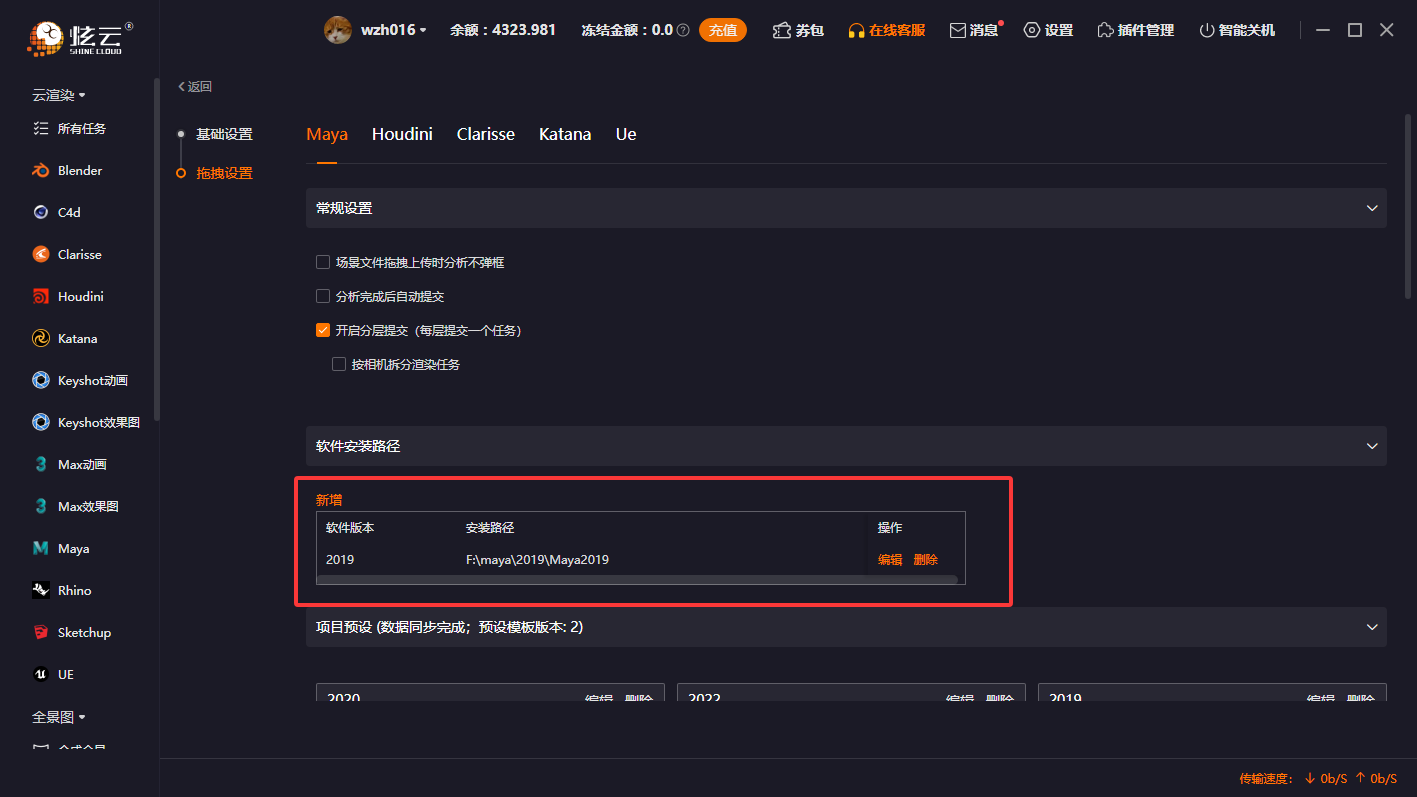
Task: Open 插件管理 plugin manager
Action: tap(1135, 30)
